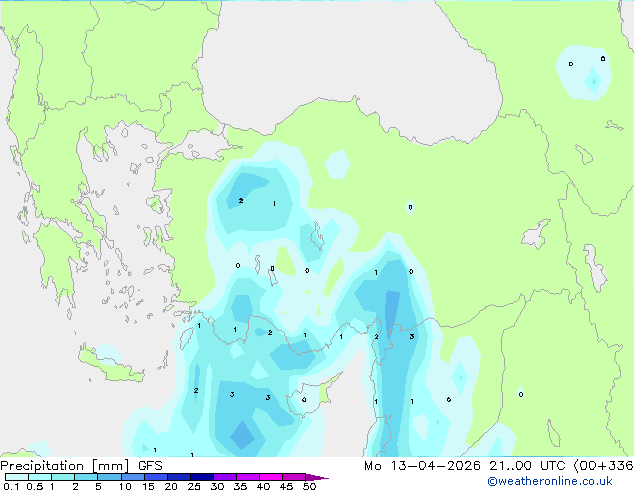Select the 1–2 mm legend color swatch
Image resolution: width=634 pixels, height=490 pixels.
pos(63,477)
